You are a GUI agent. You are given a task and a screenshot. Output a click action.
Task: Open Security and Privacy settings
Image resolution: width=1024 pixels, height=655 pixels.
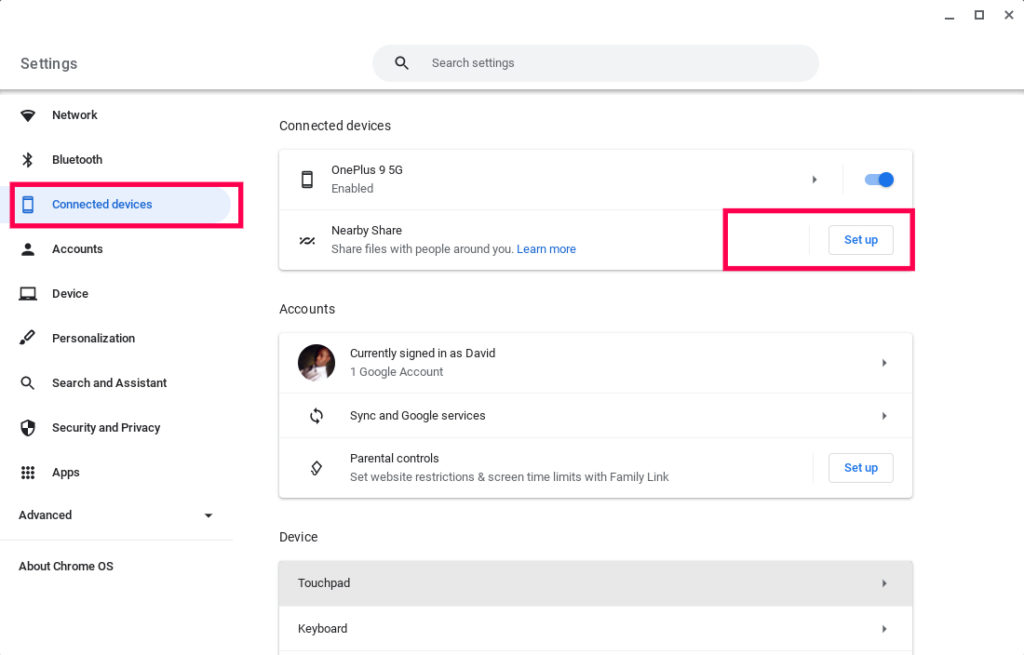point(106,428)
